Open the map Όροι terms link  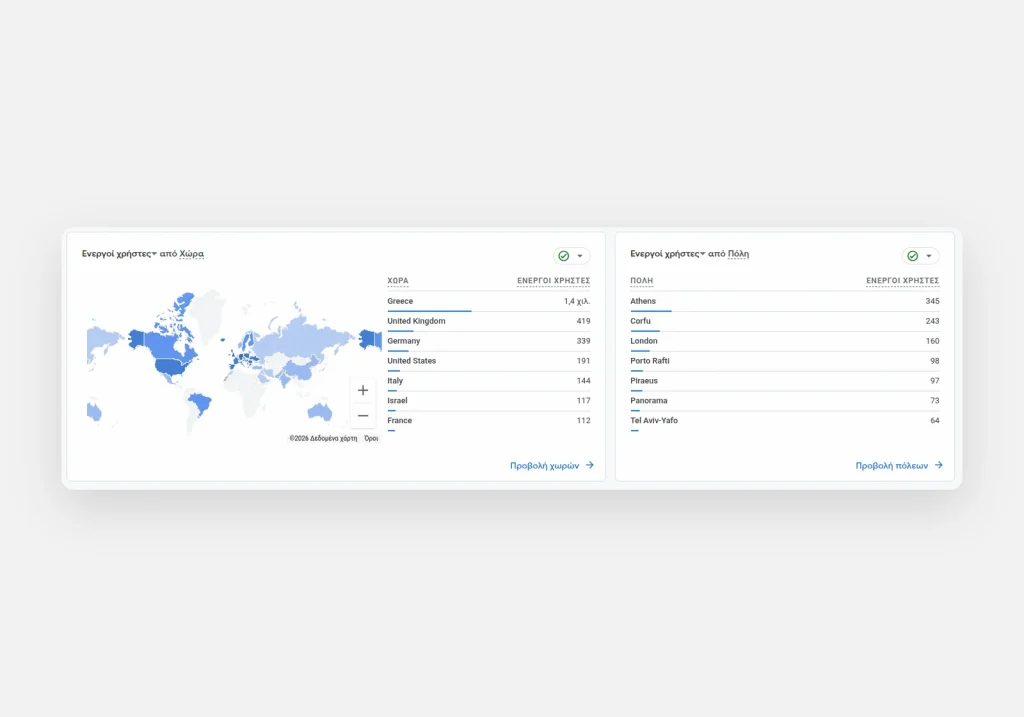click(371, 438)
